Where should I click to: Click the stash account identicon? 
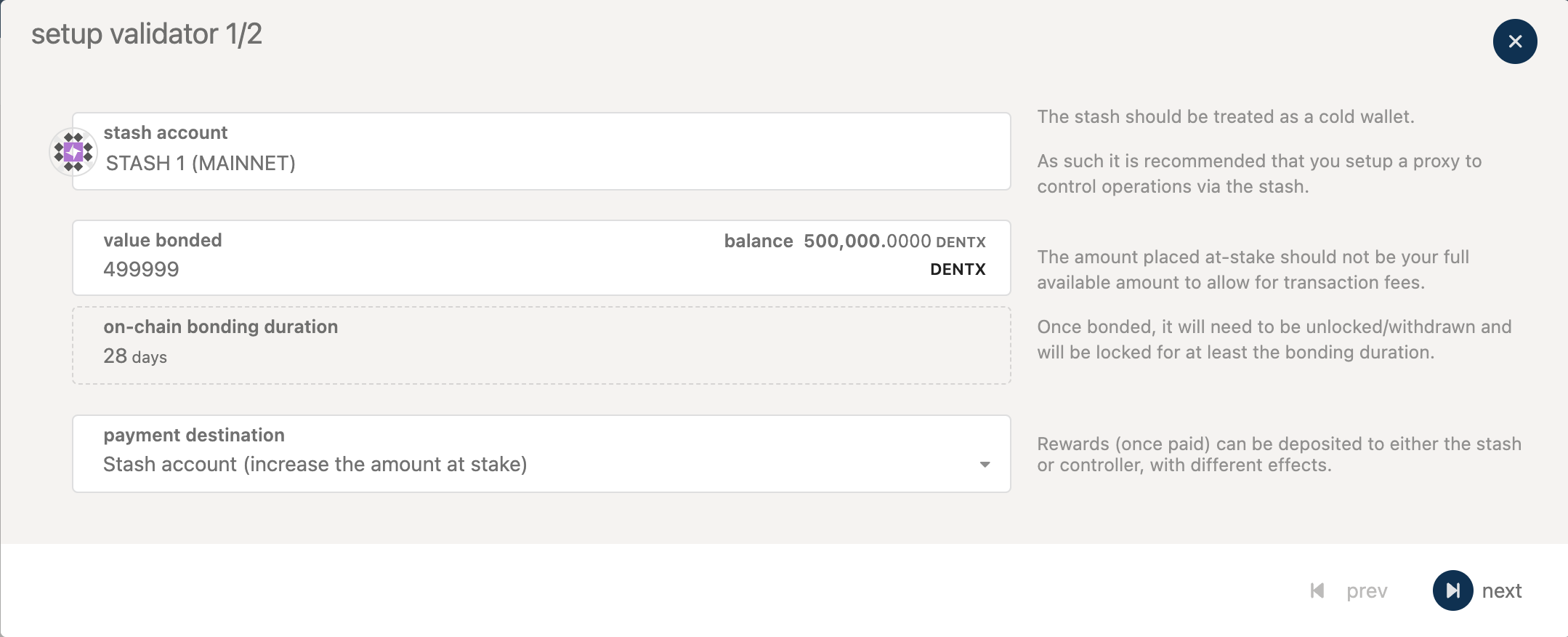coord(73,152)
